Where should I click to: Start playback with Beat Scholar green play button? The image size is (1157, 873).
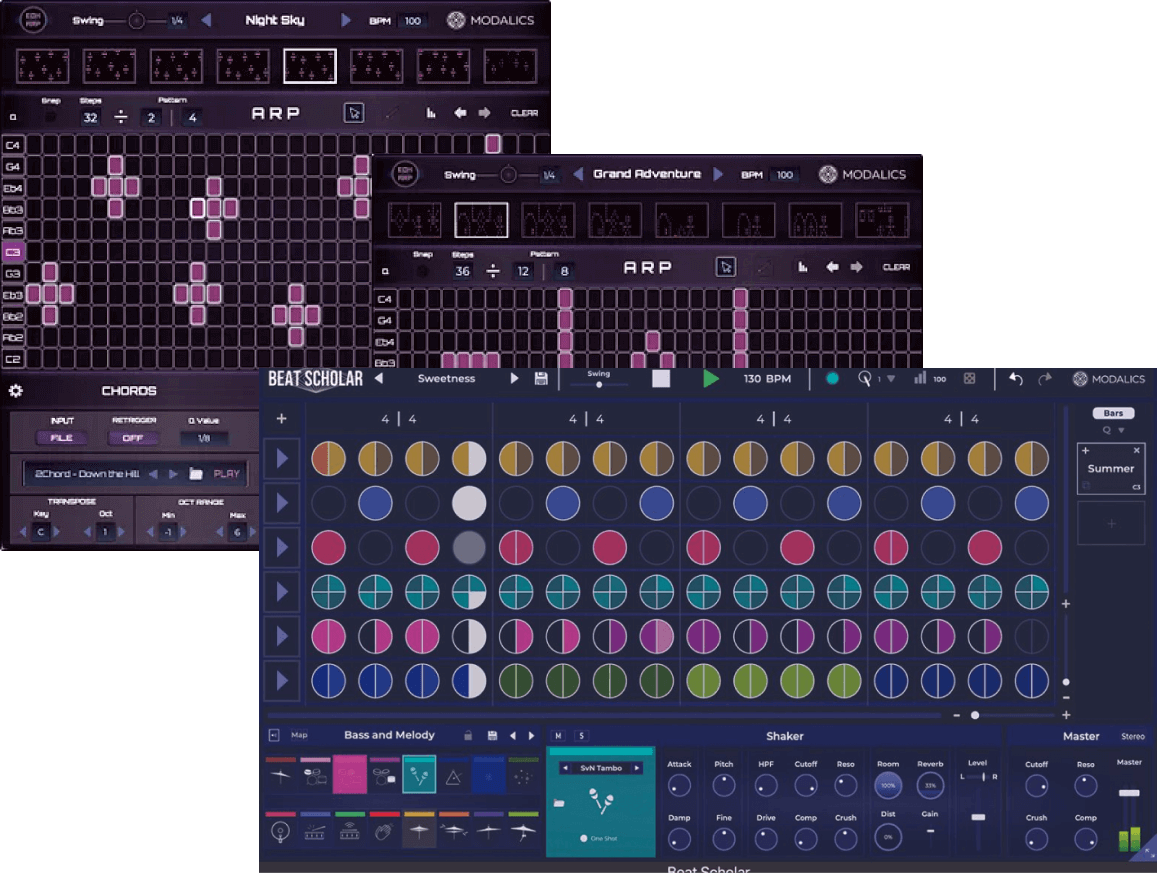pos(711,379)
